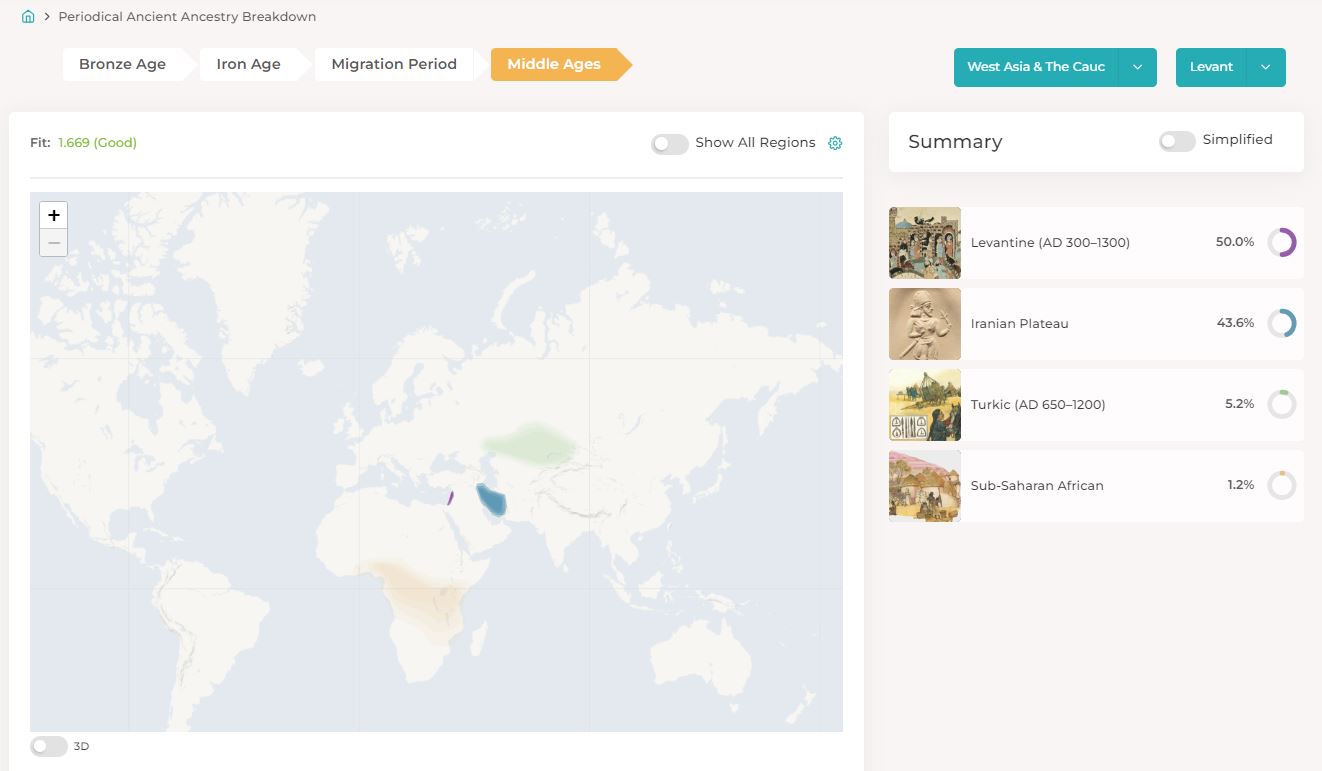Click the 5.2% Turkic value

(x=1240, y=404)
